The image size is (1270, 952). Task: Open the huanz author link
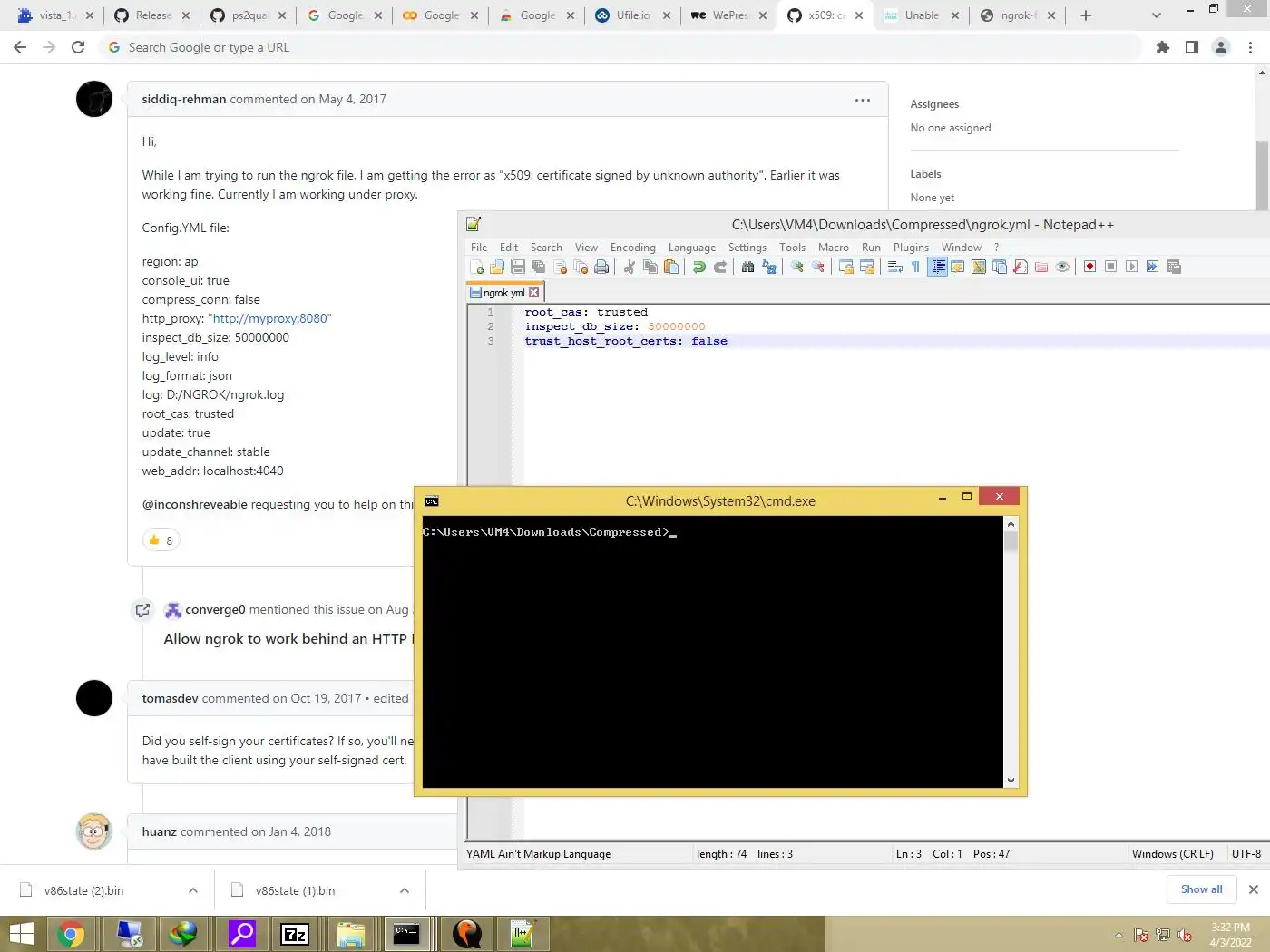160,832
